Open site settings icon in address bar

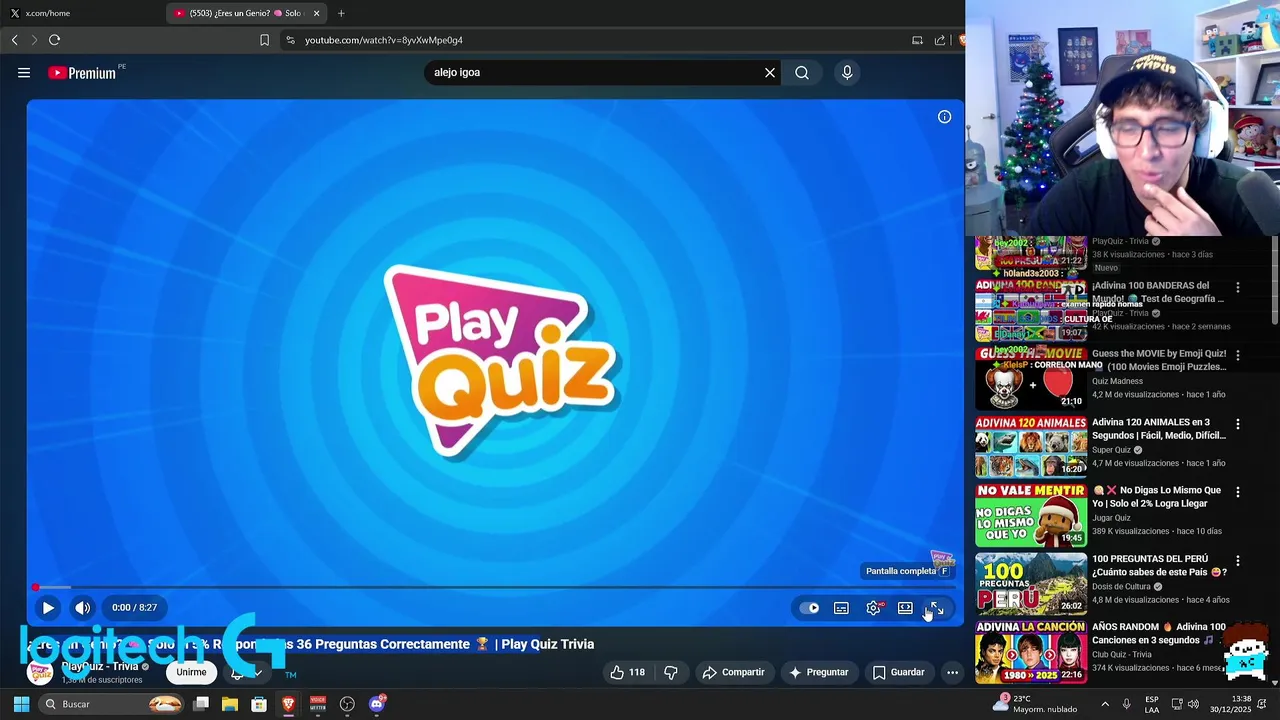click(290, 40)
